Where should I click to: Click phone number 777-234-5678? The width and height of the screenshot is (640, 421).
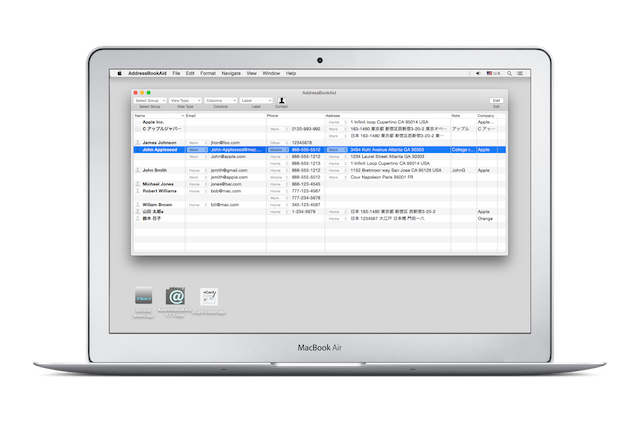click(306, 198)
